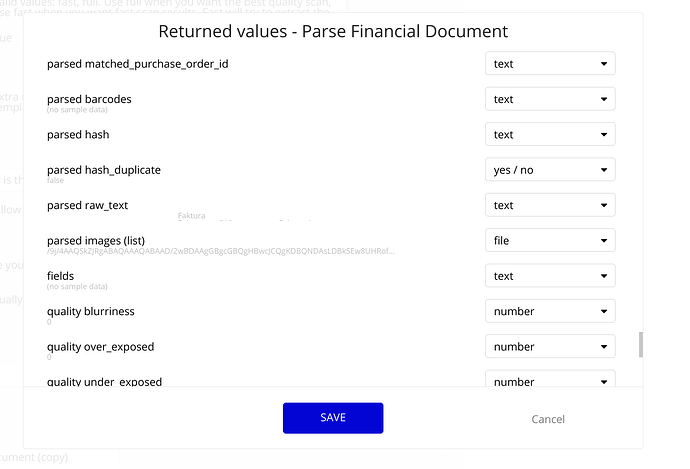Select the parsed hash_duplicate row label
This screenshot has width=690, height=469.
(x=104, y=170)
